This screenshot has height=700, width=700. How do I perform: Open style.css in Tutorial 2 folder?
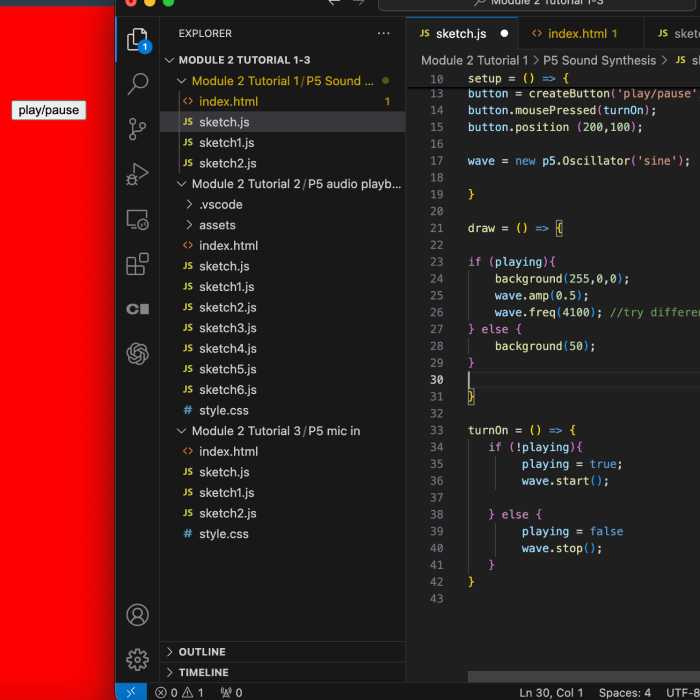click(282, 410)
